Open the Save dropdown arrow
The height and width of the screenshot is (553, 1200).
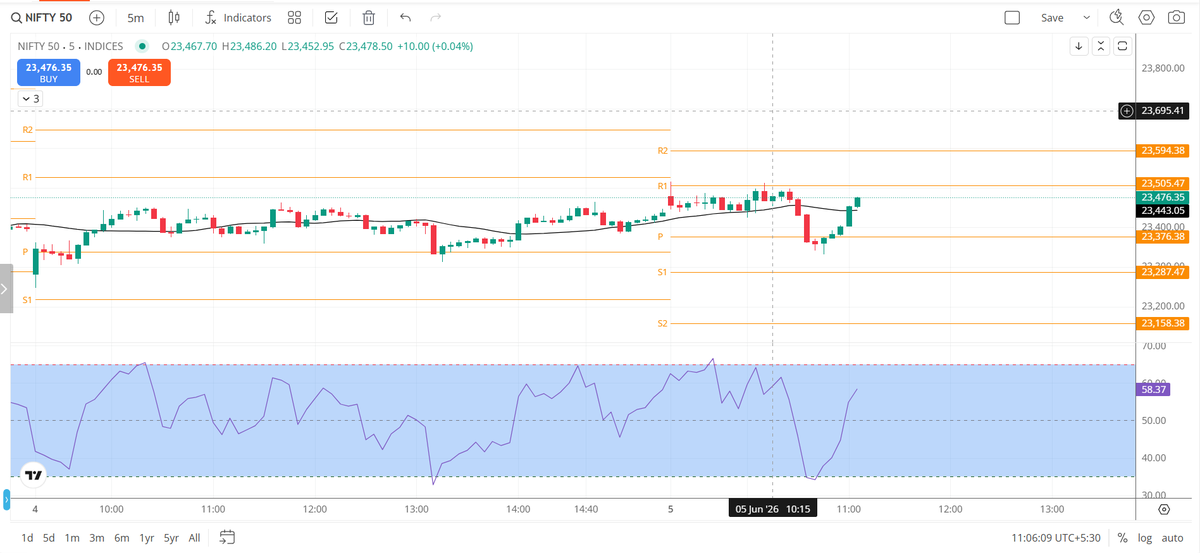(x=1086, y=17)
